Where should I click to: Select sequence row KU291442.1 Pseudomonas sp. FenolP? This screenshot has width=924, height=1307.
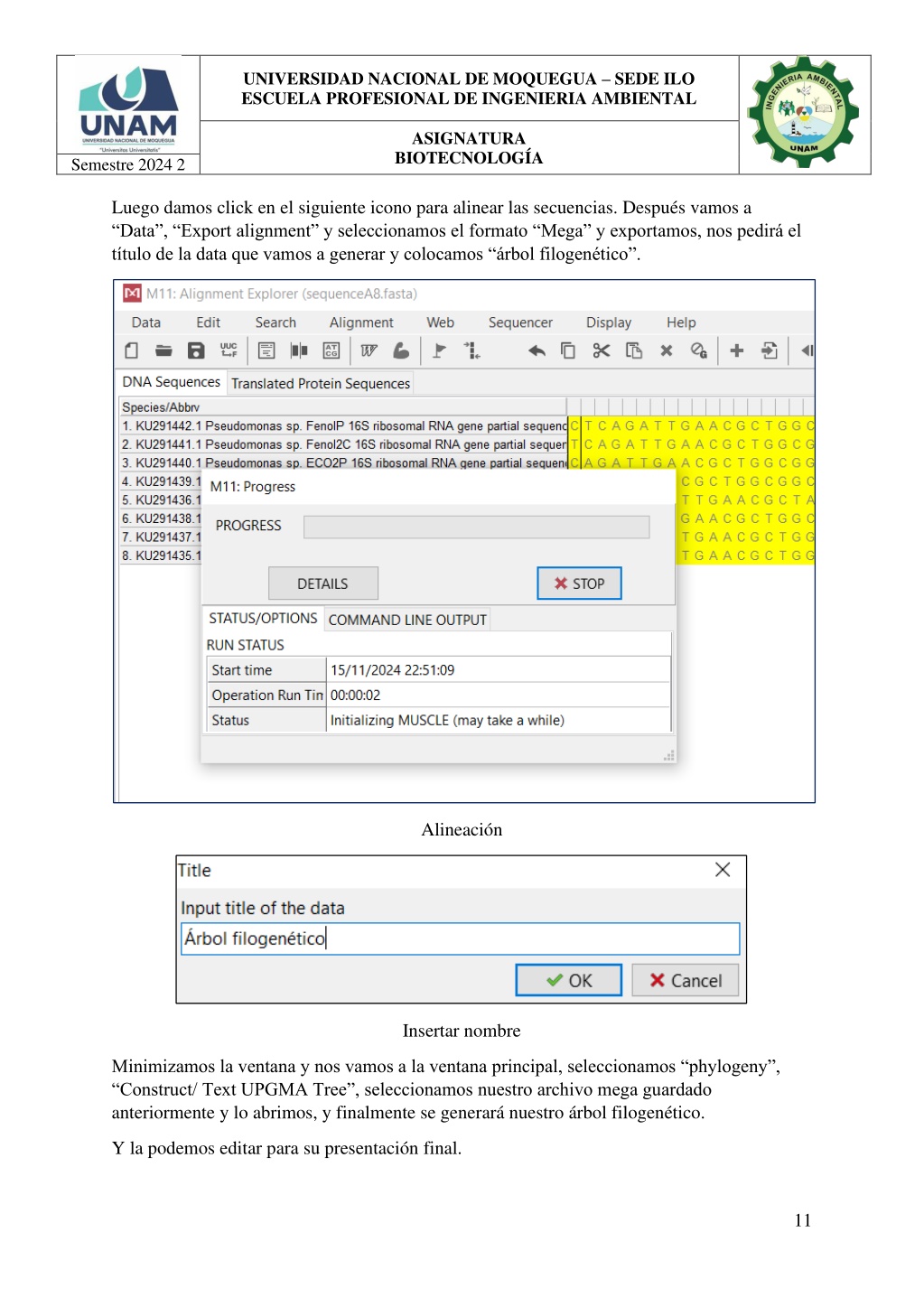[x=344, y=425]
